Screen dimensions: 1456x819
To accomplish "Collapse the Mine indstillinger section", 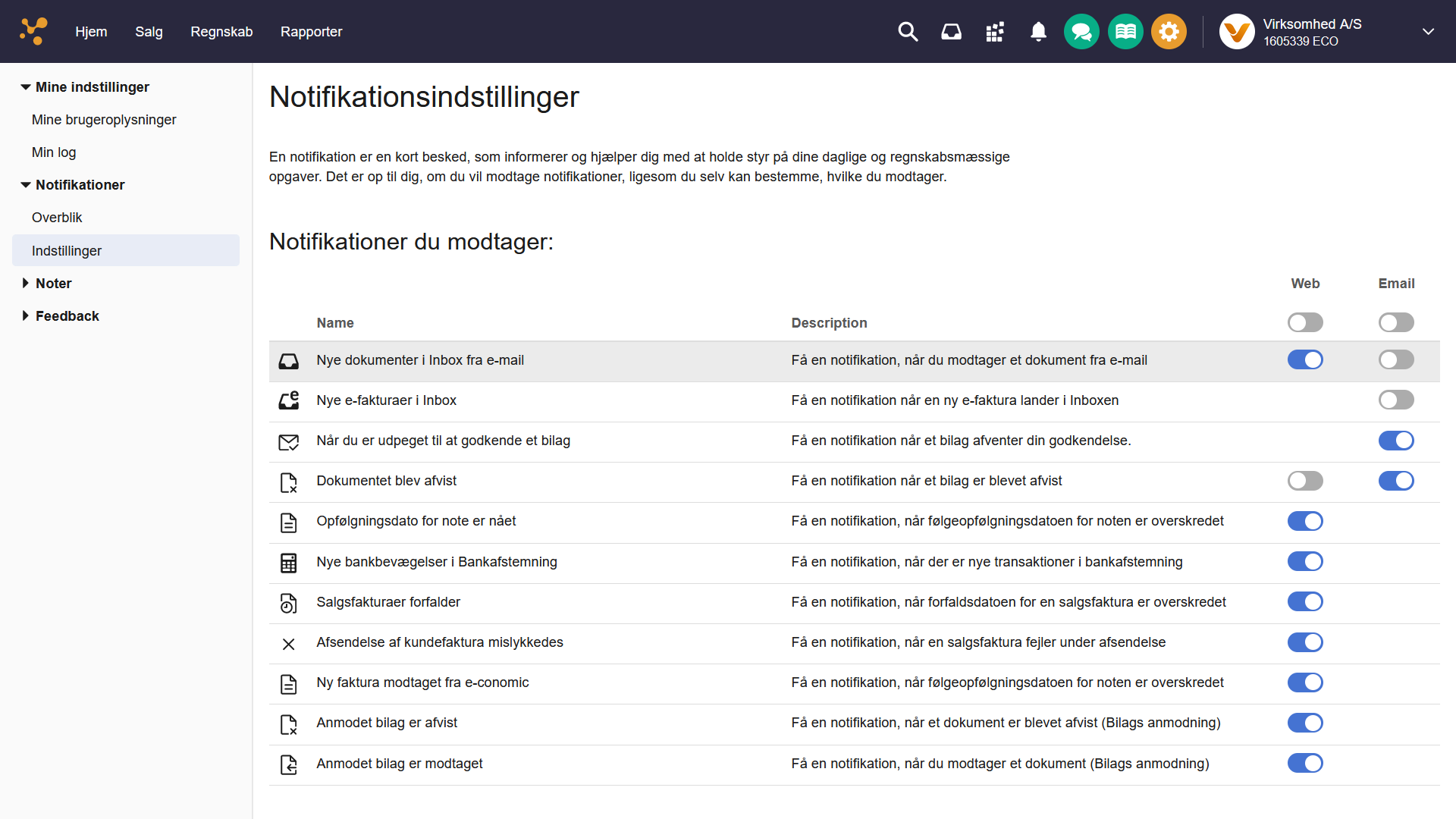I will click(x=92, y=86).
